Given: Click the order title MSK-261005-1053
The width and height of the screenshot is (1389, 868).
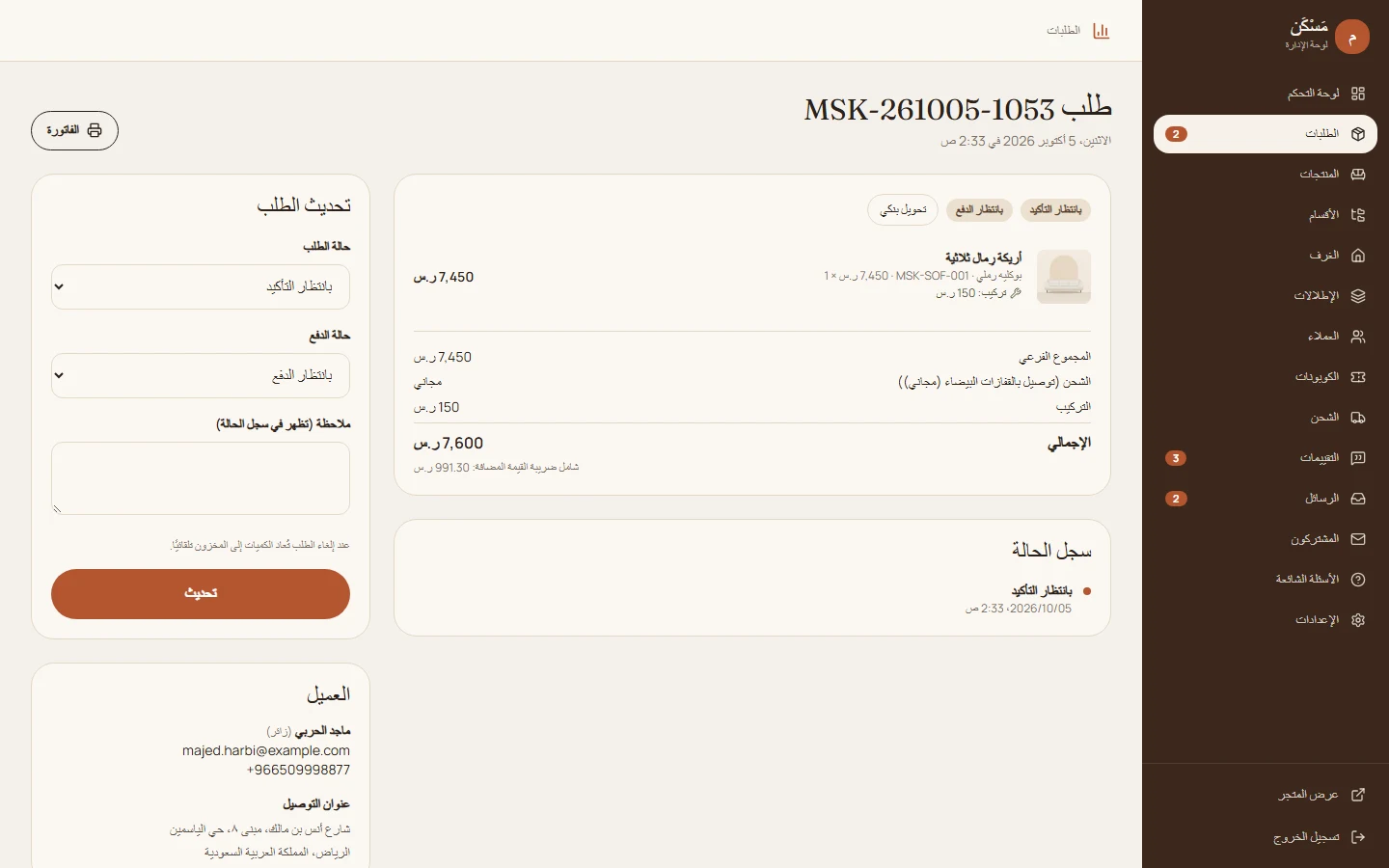Looking at the screenshot, I should click(x=958, y=108).
